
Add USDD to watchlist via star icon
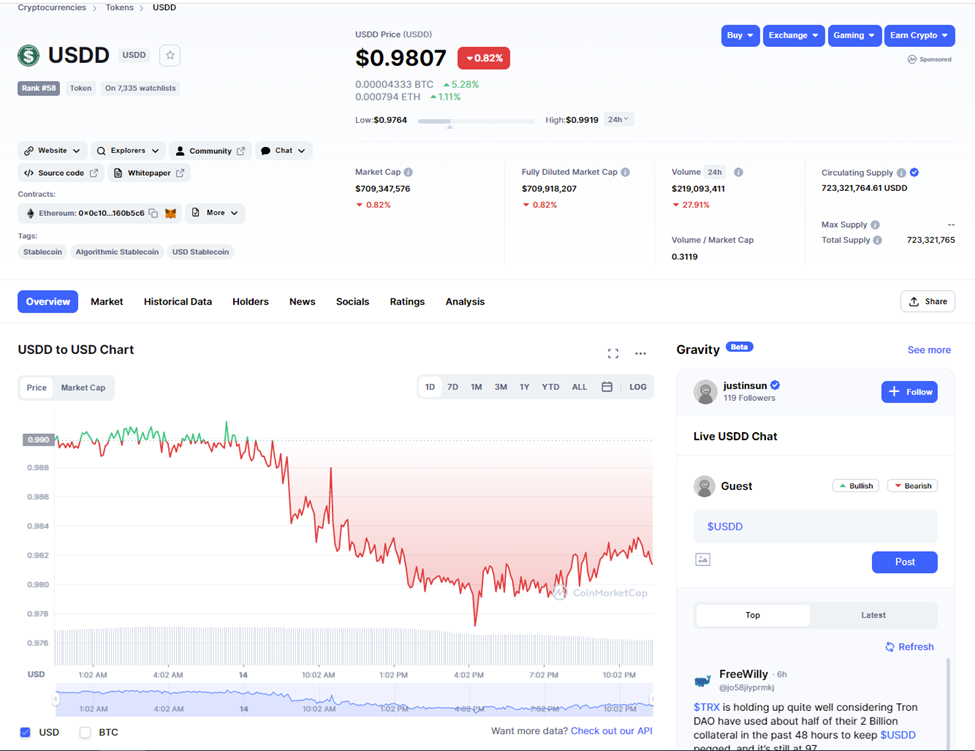pyautogui.click(x=169, y=55)
